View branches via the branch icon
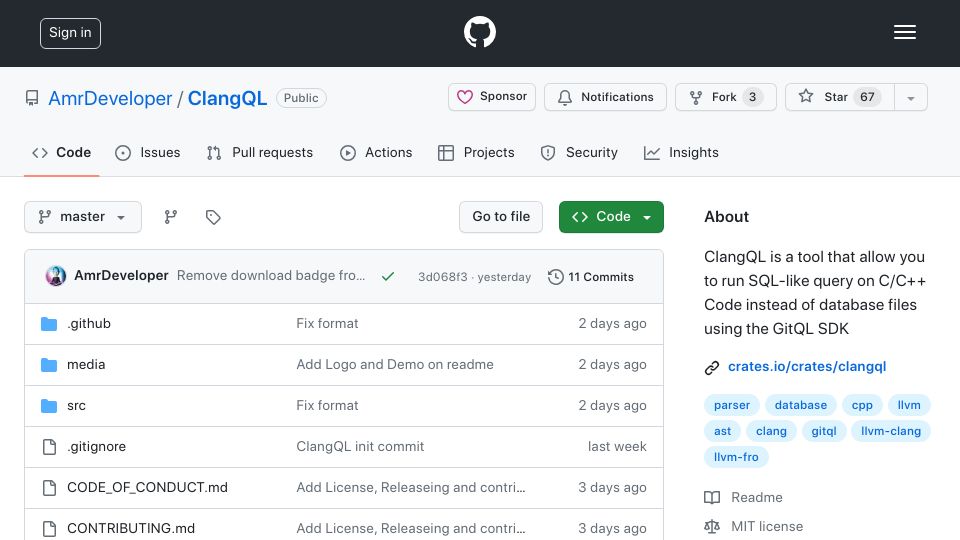The image size is (960, 540). tap(171, 217)
